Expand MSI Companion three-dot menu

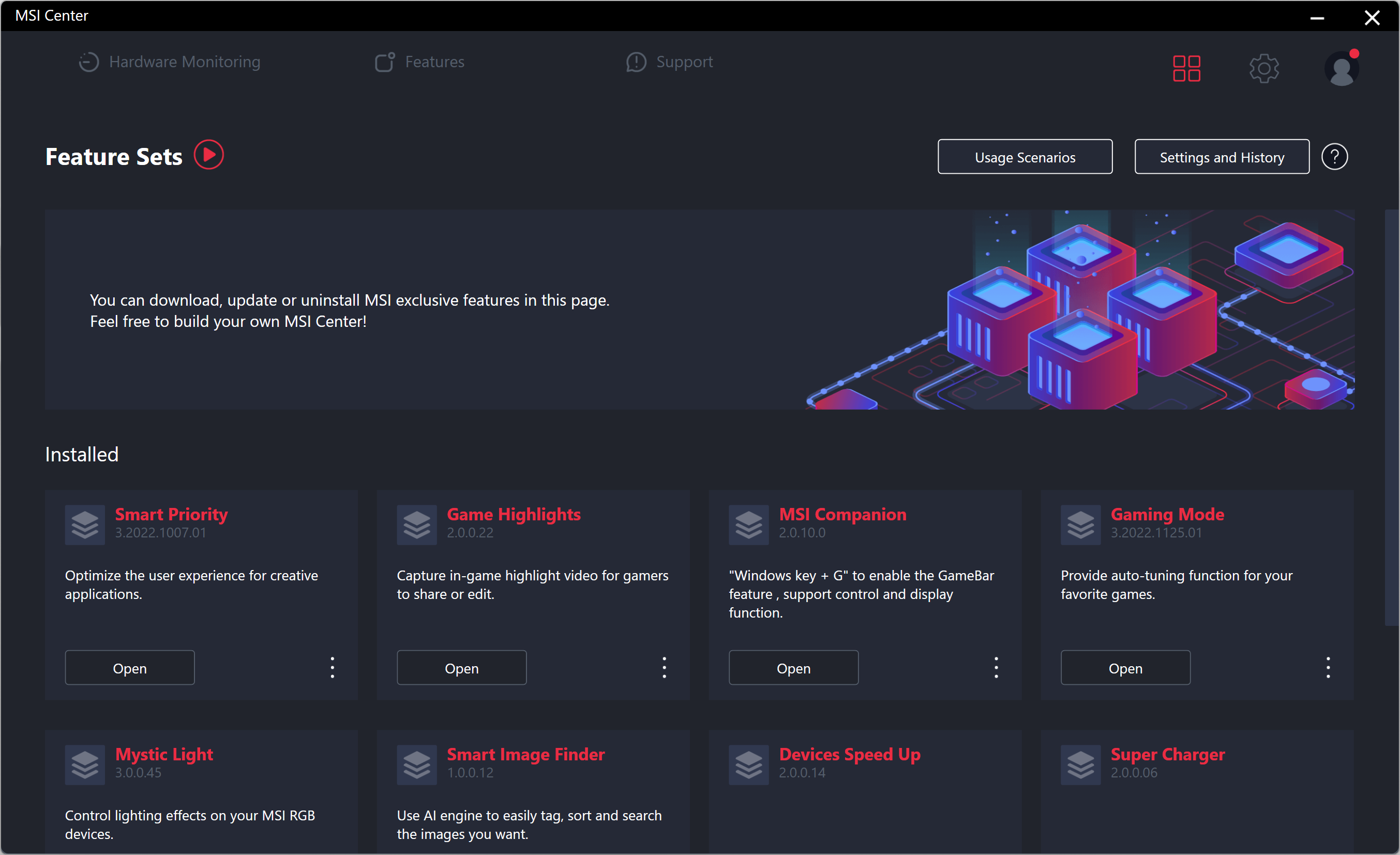[x=996, y=668]
